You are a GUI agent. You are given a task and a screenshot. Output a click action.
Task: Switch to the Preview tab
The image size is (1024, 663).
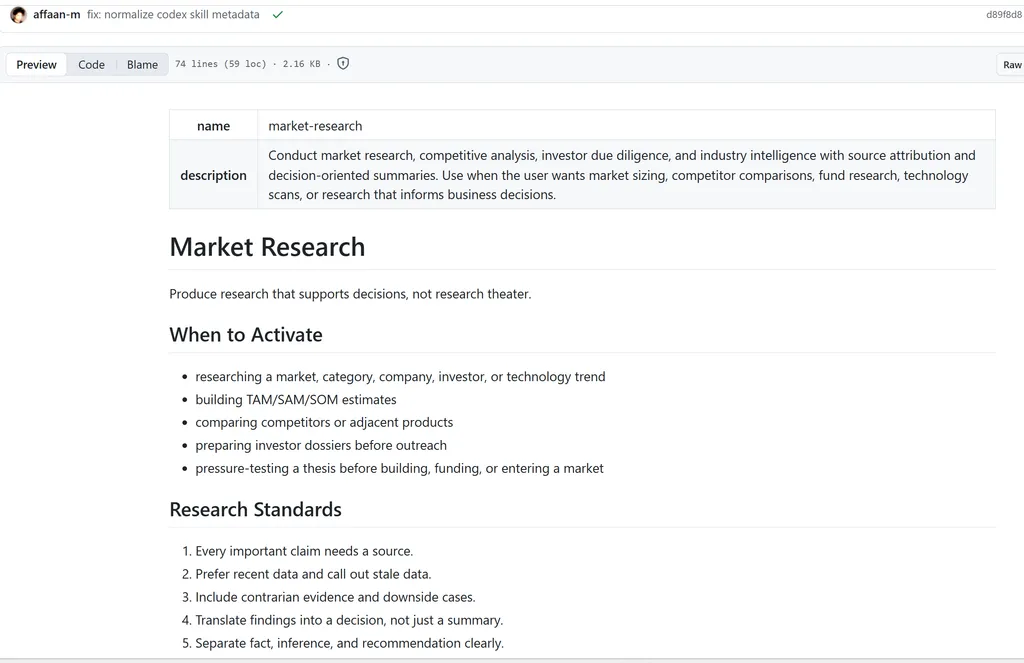[37, 65]
